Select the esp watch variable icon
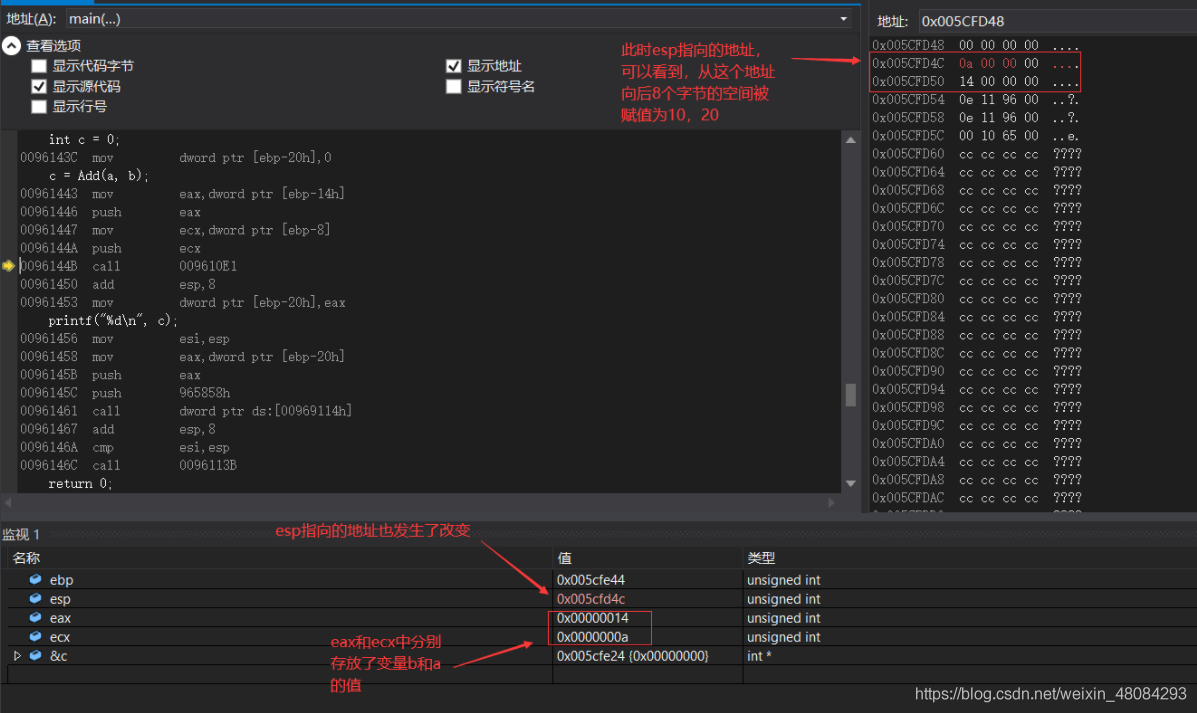Image resolution: width=1197 pixels, height=713 pixels. pos(35,598)
